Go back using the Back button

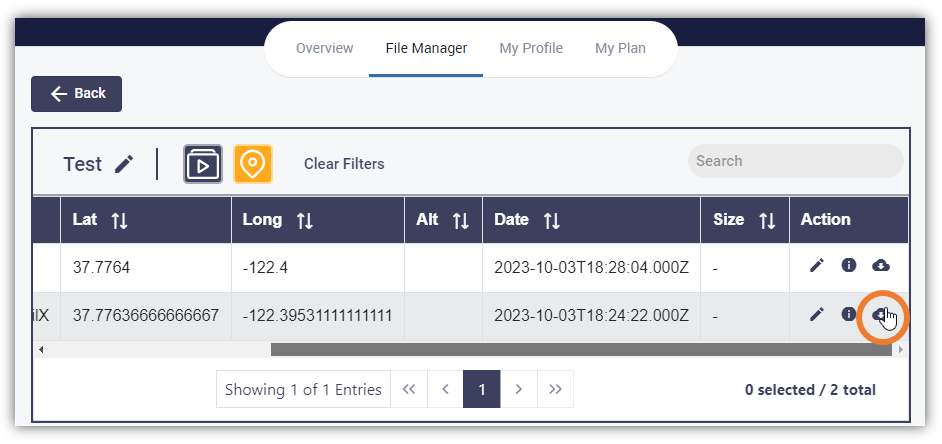tap(76, 94)
